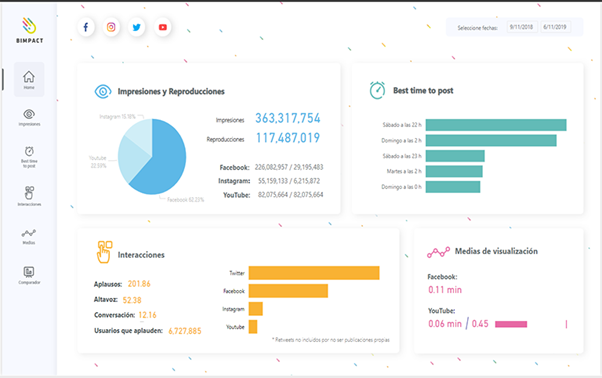Click the line-graph icon beside Medias de visualización
This screenshot has height=378, width=602.
click(438, 252)
